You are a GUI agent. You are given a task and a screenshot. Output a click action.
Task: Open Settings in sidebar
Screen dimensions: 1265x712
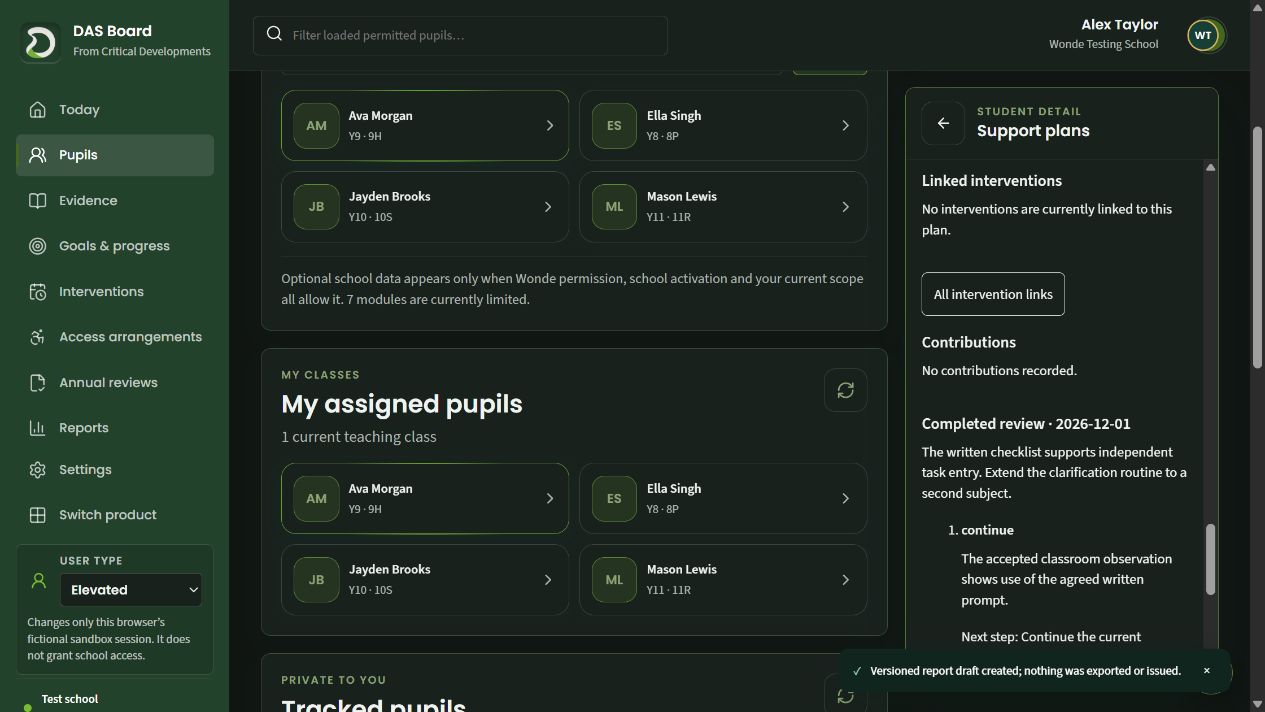115,469
